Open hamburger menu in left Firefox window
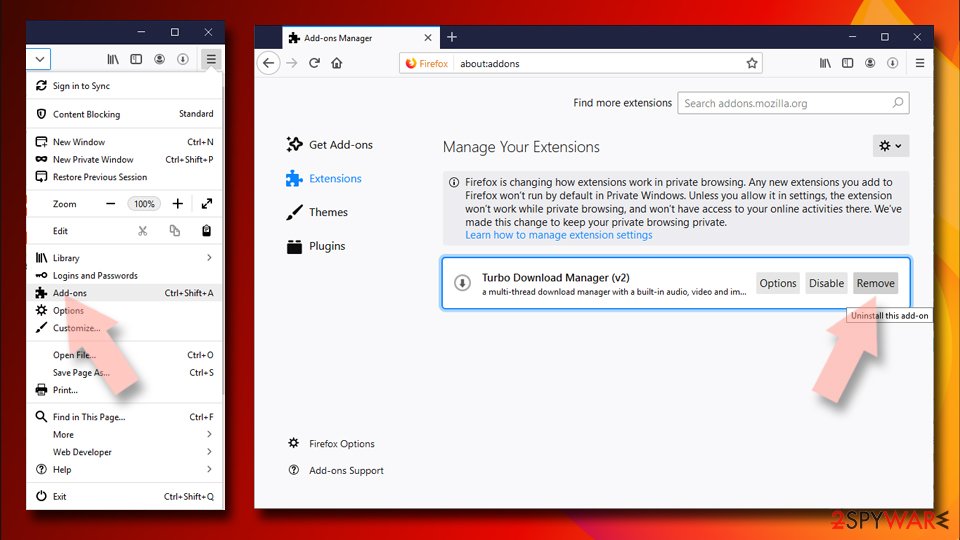Screen dimensions: 960x540 point(211,59)
